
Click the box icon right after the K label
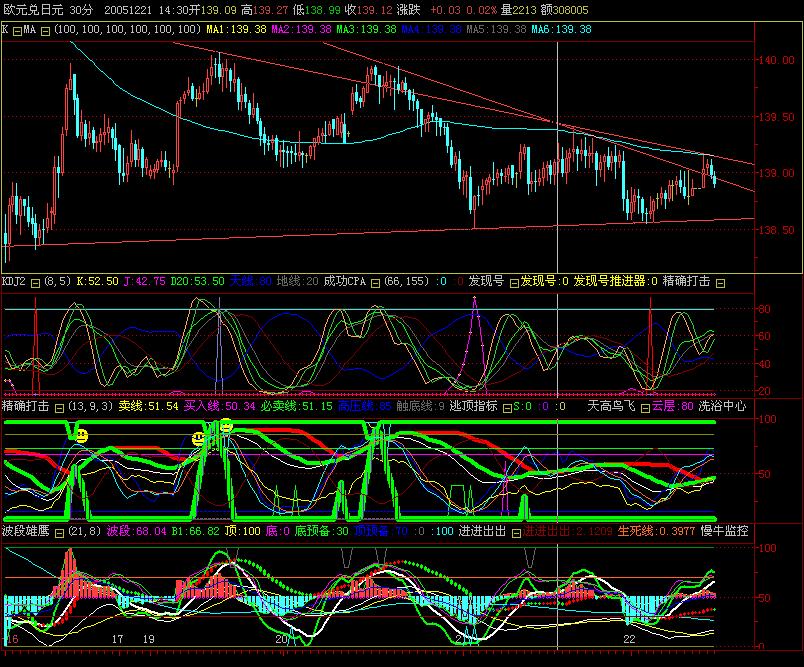[x=17, y=31]
